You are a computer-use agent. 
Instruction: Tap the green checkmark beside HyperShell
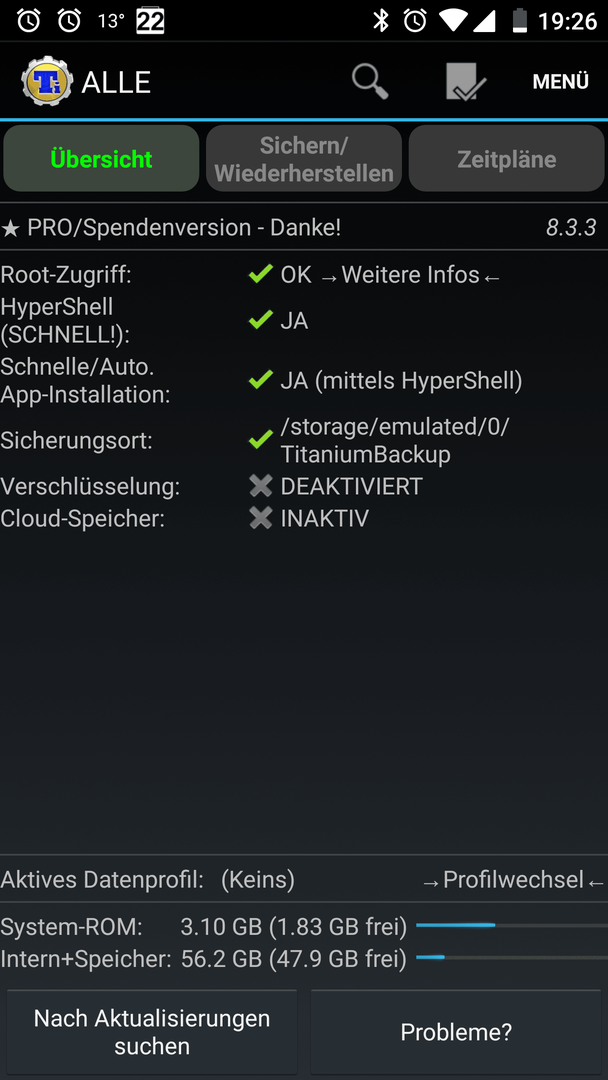click(x=260, y=320)
